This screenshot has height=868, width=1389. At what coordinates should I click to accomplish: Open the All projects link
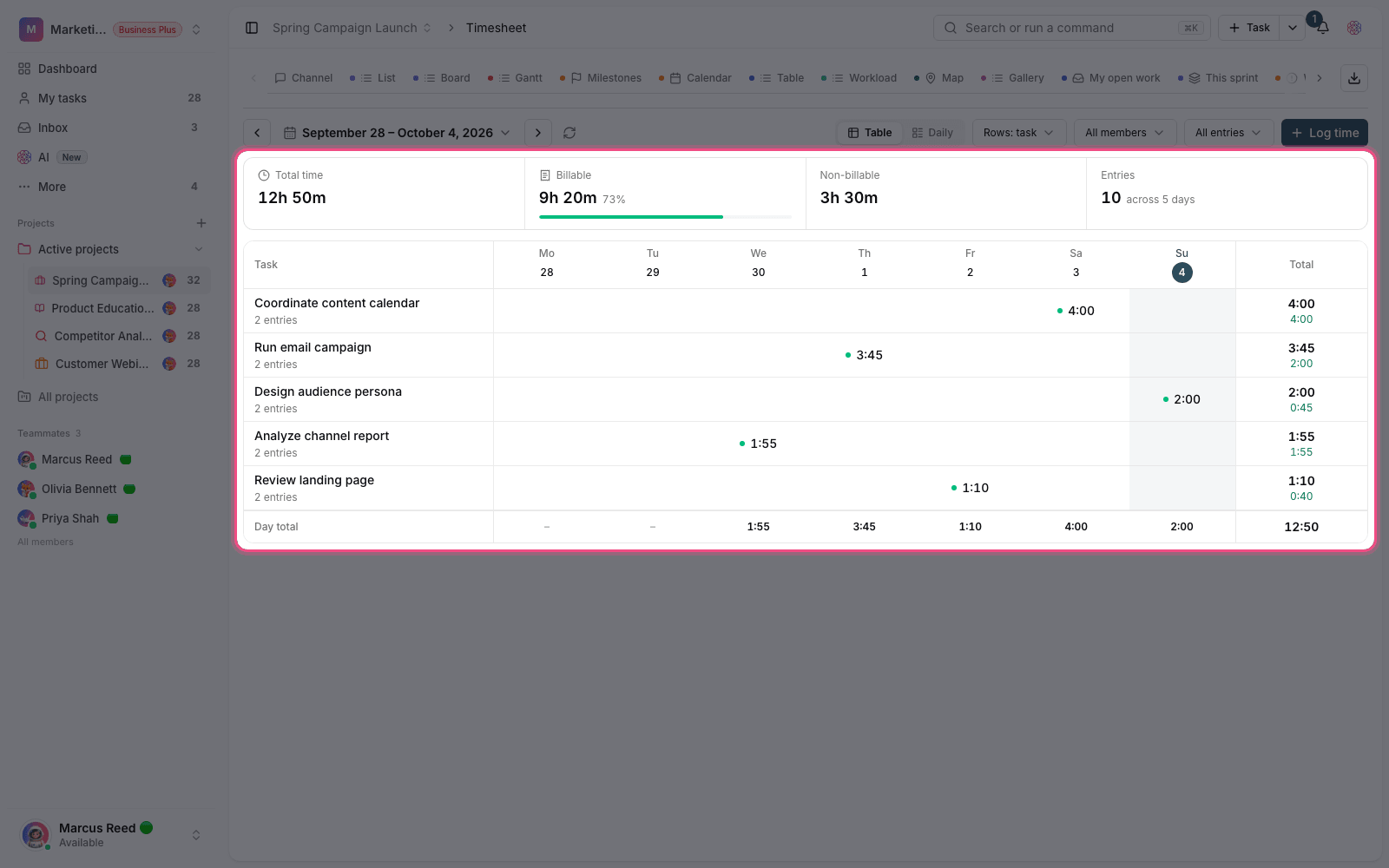click(68, 397)
